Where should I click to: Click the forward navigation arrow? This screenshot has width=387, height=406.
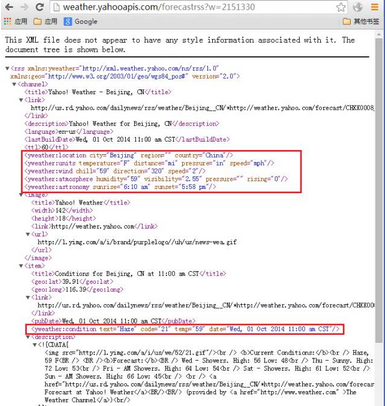click(x=24, y=7)
